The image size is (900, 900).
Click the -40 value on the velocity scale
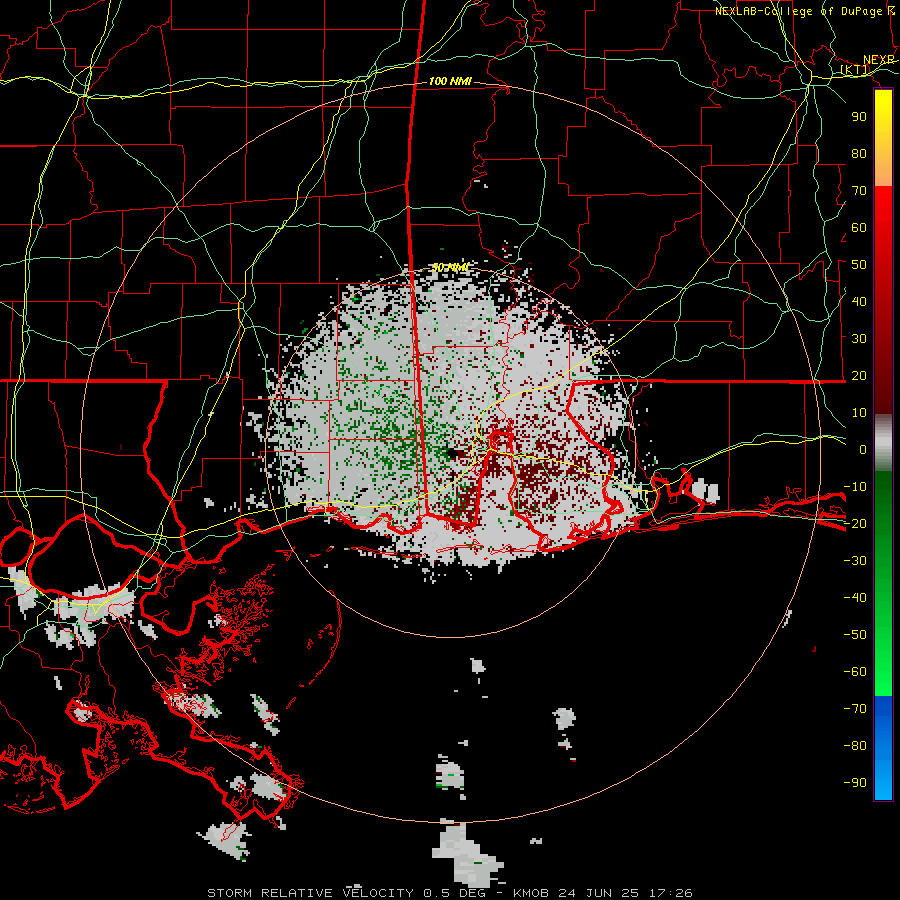855,598
